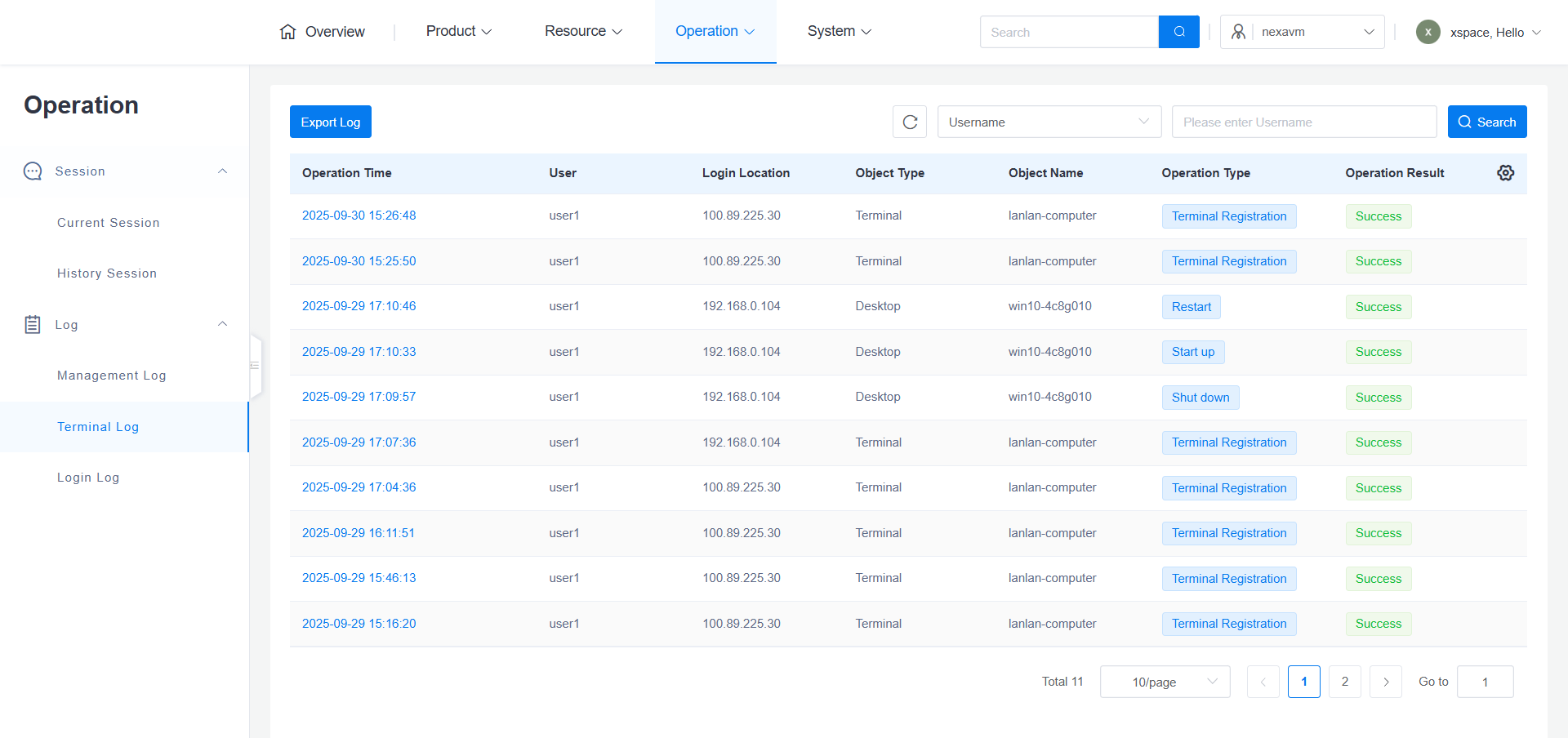The height and width of the screenshot is (738, 1568).
Task: Go to next page arrow
Action: 1385,682
